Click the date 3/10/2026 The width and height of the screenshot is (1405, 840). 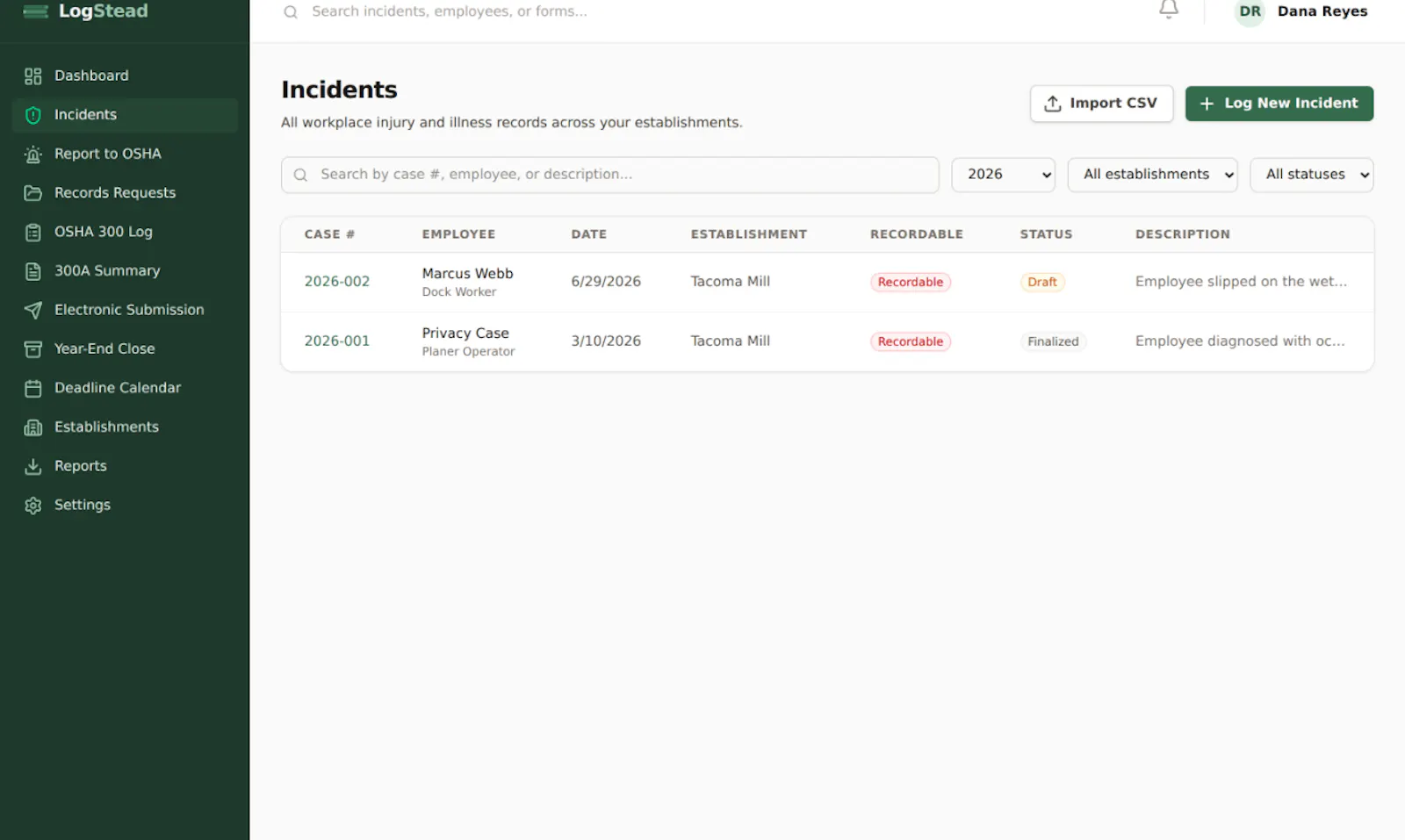pyautogui.click(x=606, y=341)
